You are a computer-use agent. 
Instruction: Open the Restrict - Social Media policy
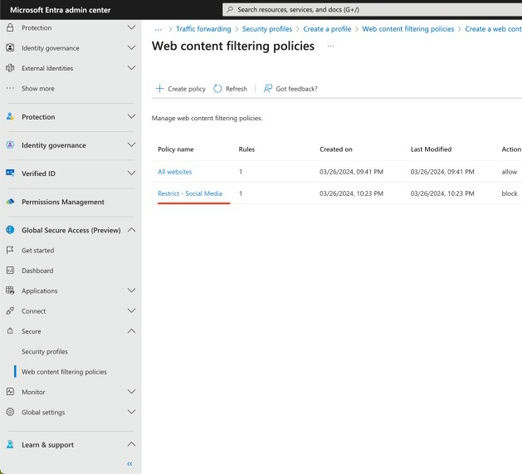point(190,193)
